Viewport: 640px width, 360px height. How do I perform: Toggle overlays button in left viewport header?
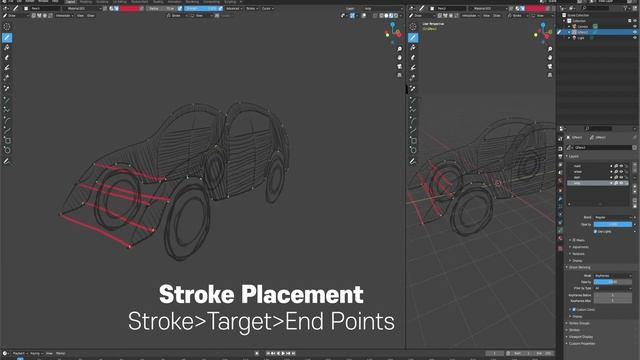coord(364,16)
